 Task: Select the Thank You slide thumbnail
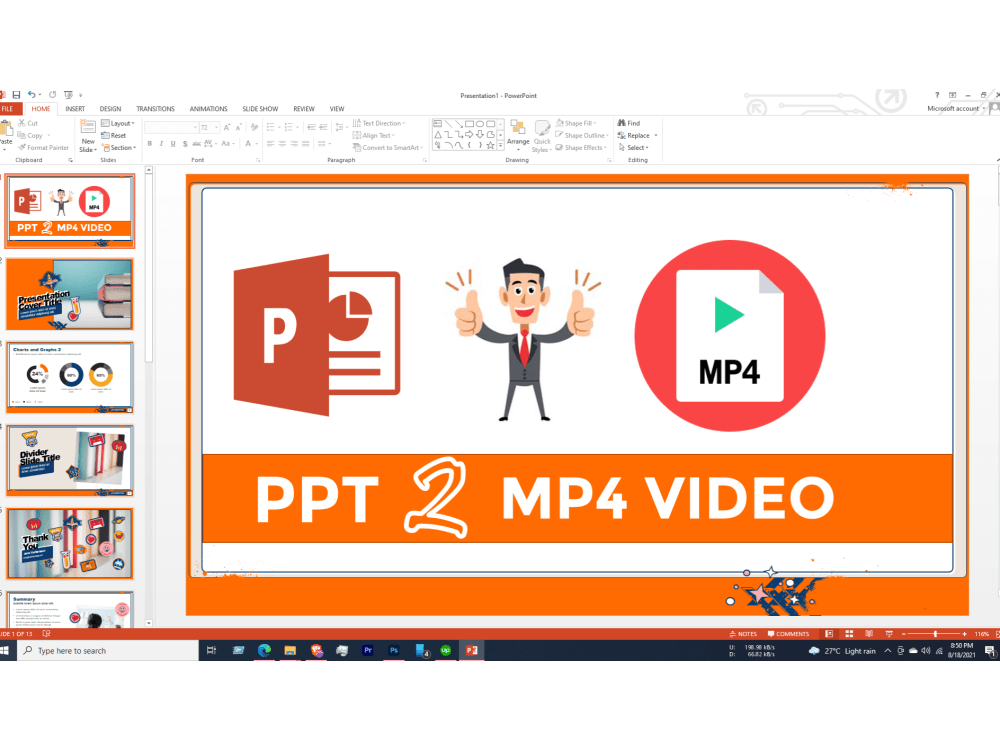(x=70, y=543)
